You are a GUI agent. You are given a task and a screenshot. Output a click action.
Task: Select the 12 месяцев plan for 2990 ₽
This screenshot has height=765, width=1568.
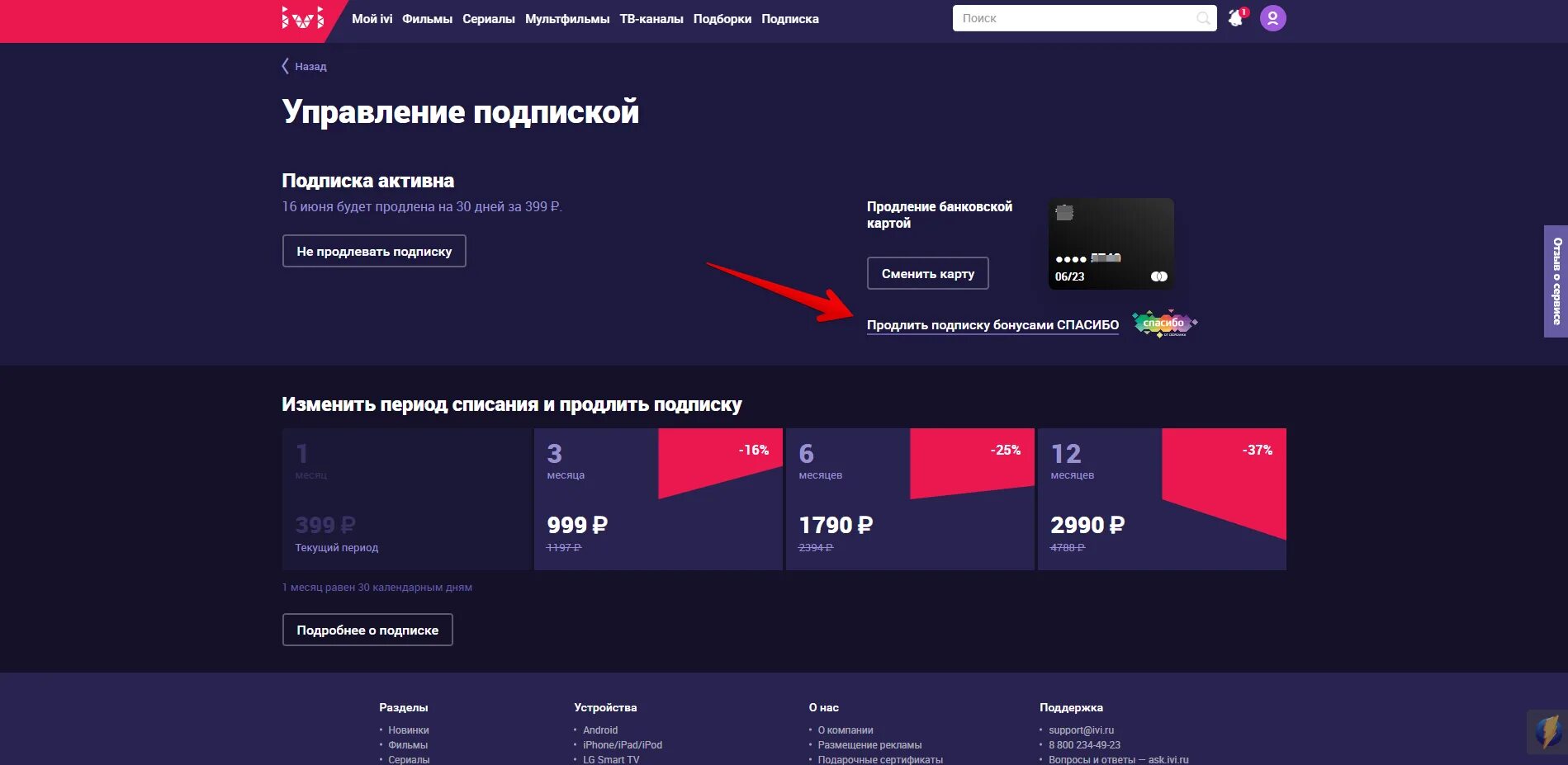pos(1162,499)
